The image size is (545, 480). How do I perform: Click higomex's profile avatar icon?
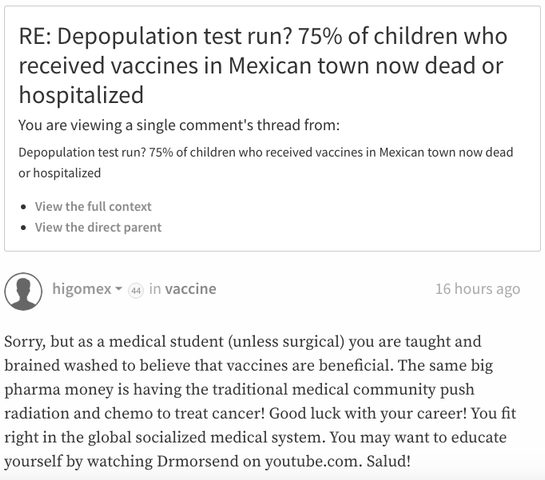(23, 291)
